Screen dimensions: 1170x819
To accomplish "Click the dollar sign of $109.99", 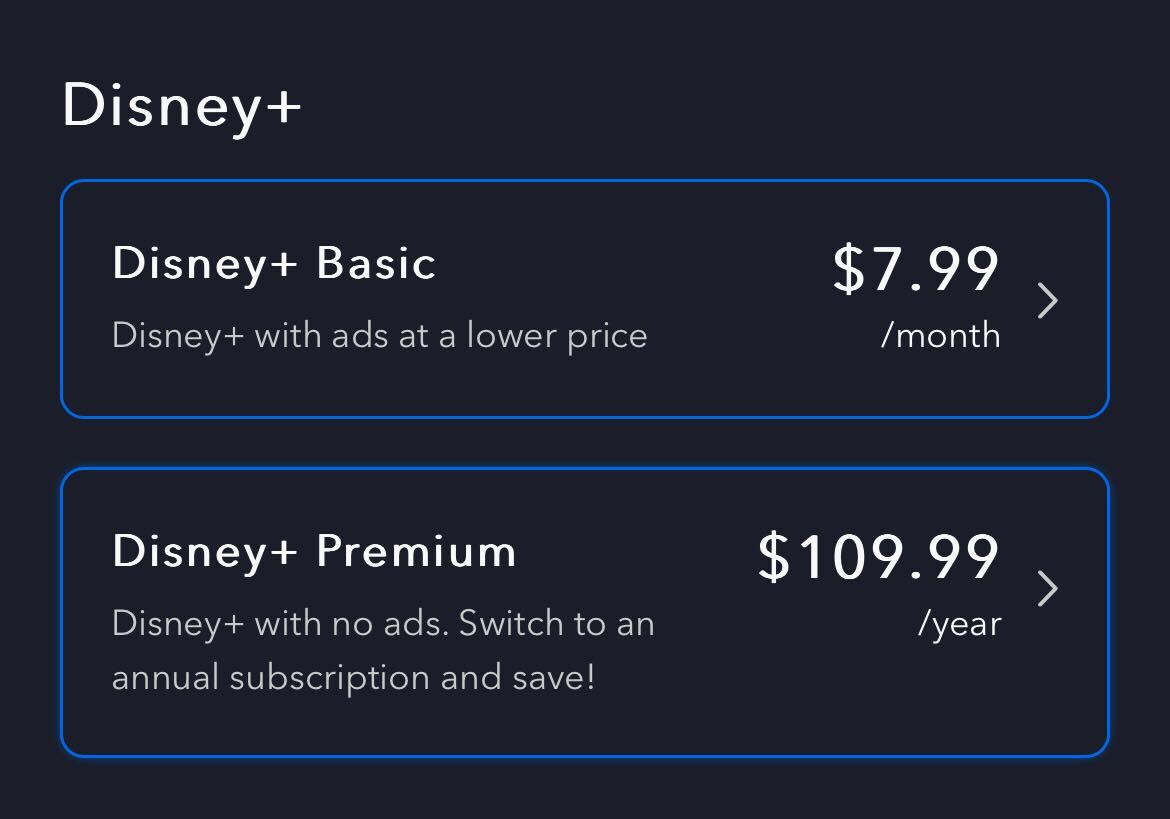I will (773, 557).
